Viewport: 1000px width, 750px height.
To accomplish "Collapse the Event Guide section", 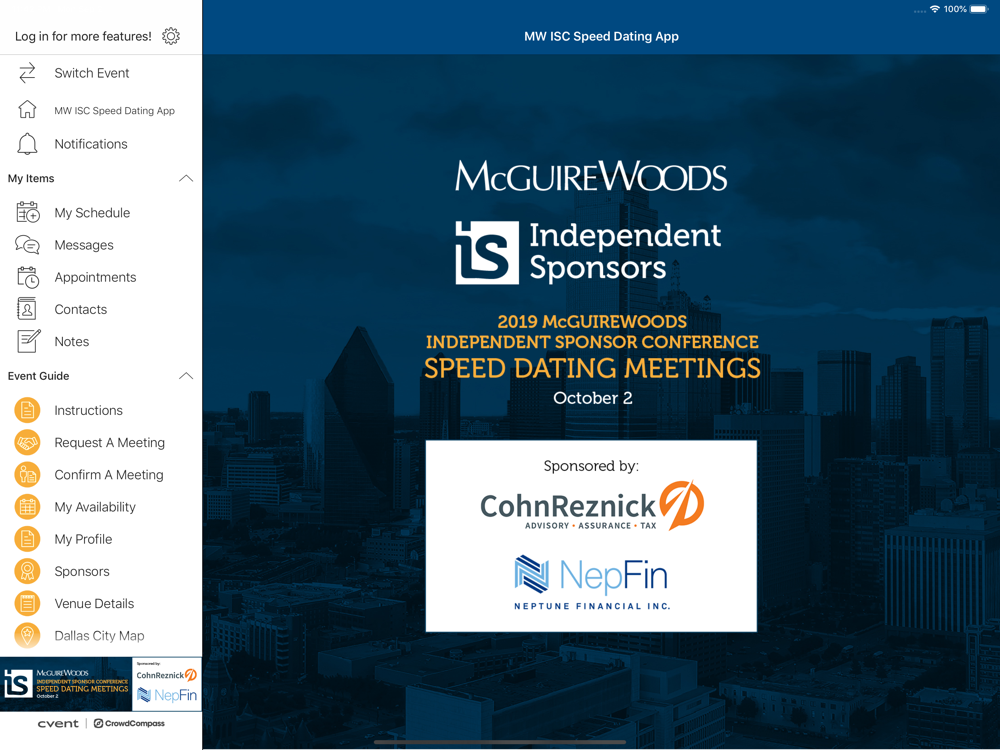I will (186, 376).
